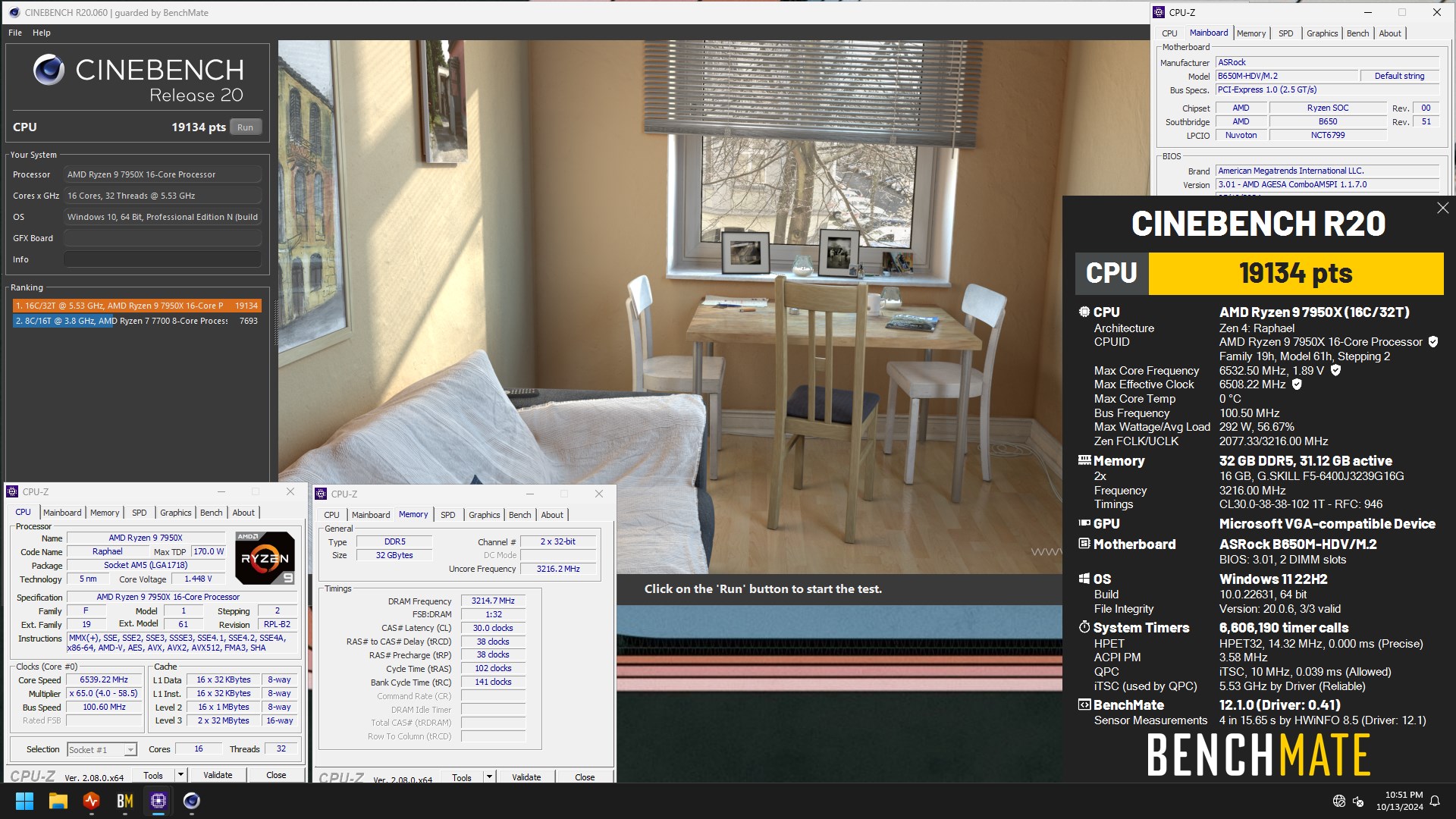1456x819 pixels.
Task: Open SPD tab in top-right CPU-Z
Action: tap(1286, 33)
